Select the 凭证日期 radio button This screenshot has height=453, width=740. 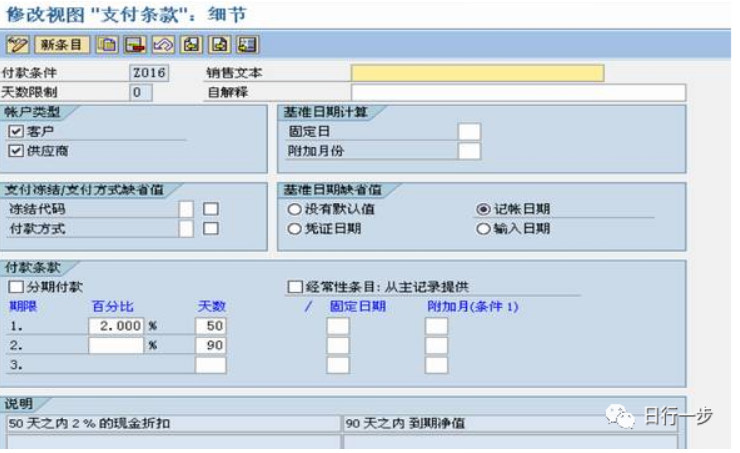pyautogui.click(x=294, y=229)
